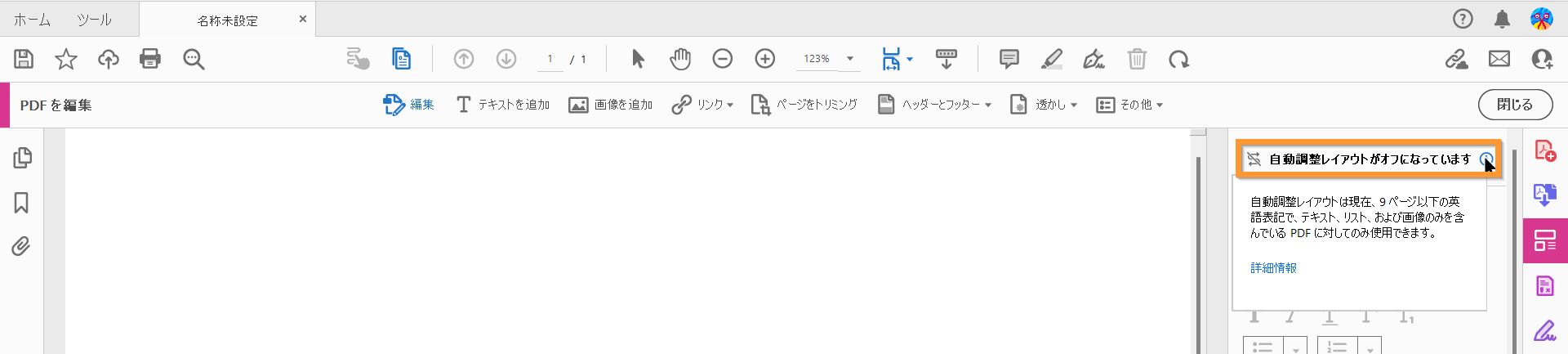The image size is (1568, 354).
Task: Expand 透かし dropdown
Action: 1073,105
